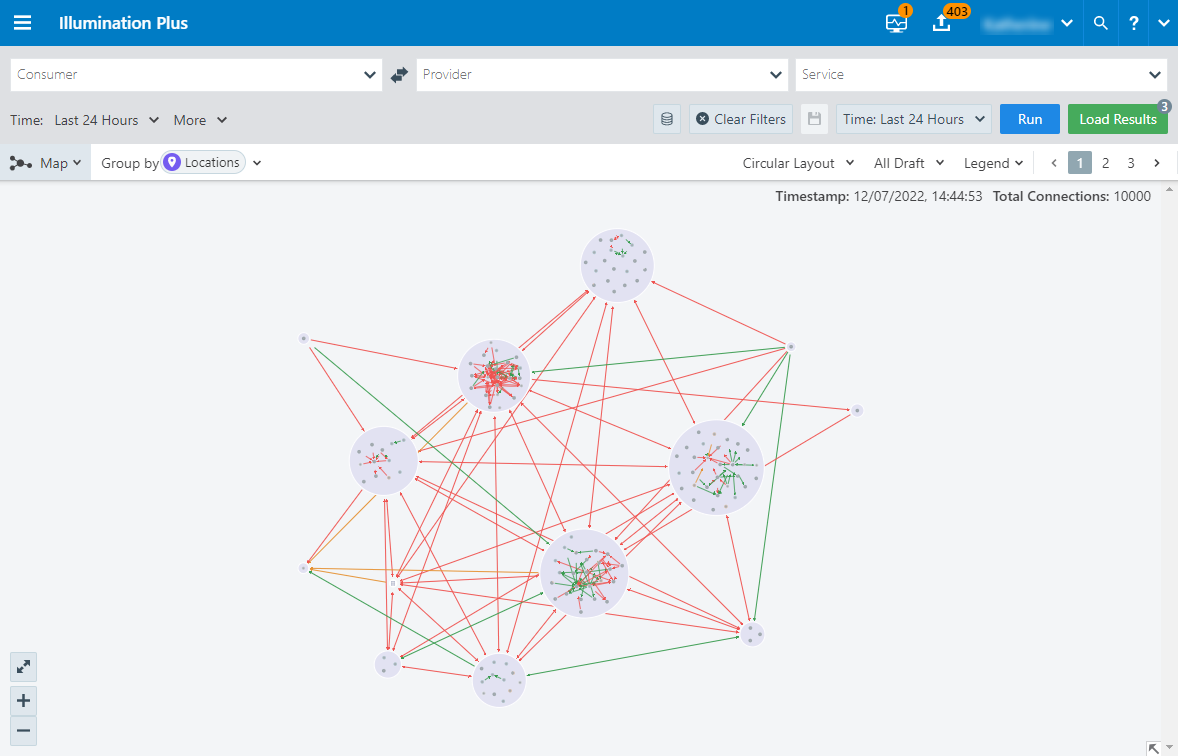Expand the Group by Locations chevron
The width and height of the screenshot is (1178, 756).
[257, 162]
